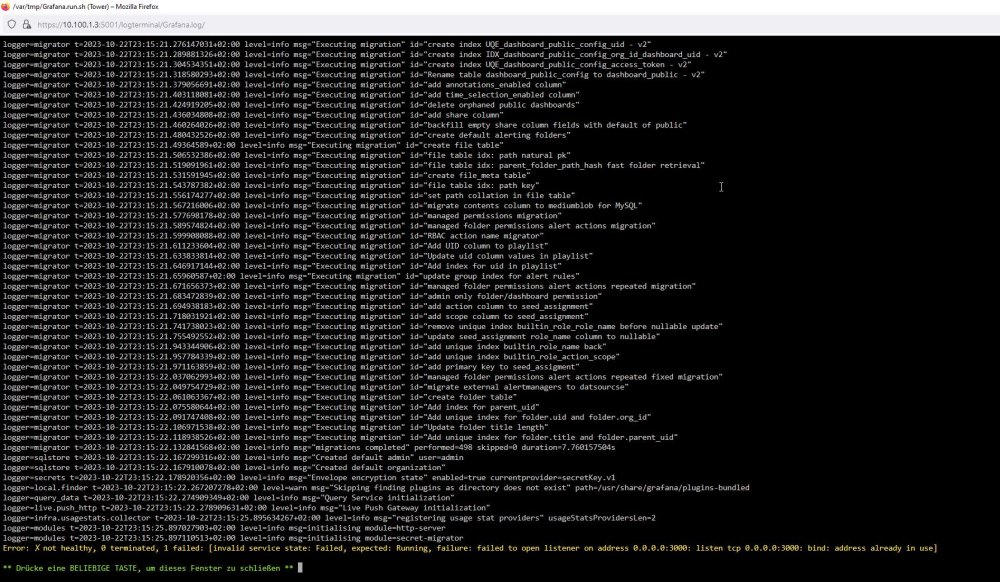Click the log line "update group index for alert rules"

coord(291,276)
